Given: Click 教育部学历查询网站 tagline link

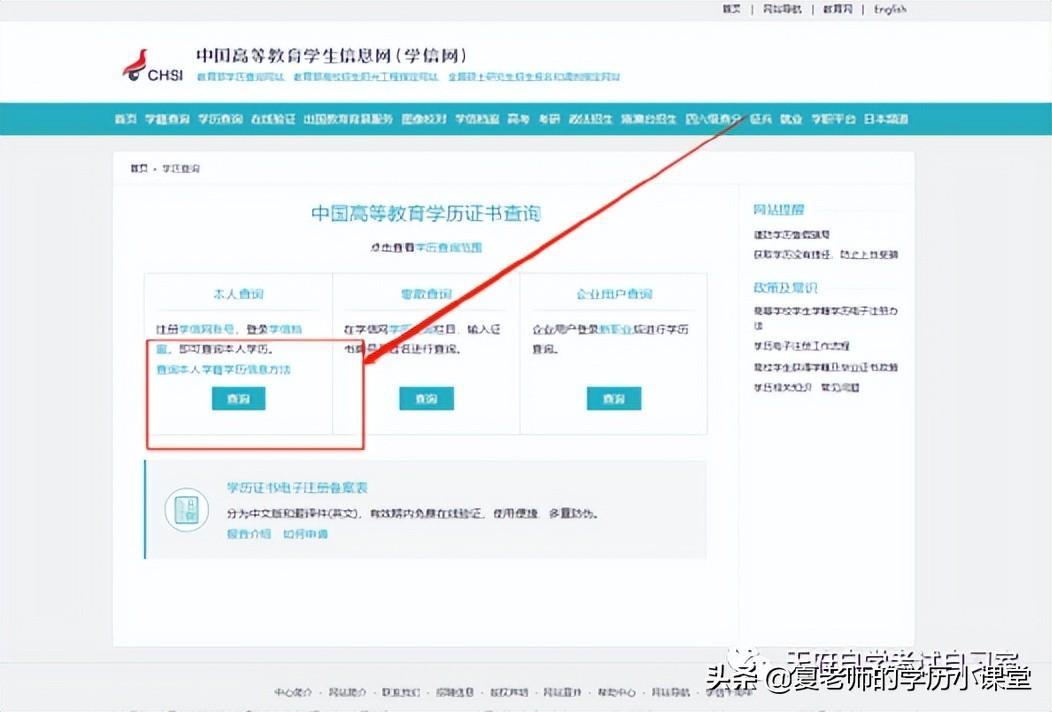Looking at the screenshot, I should (x=241, y=77).
